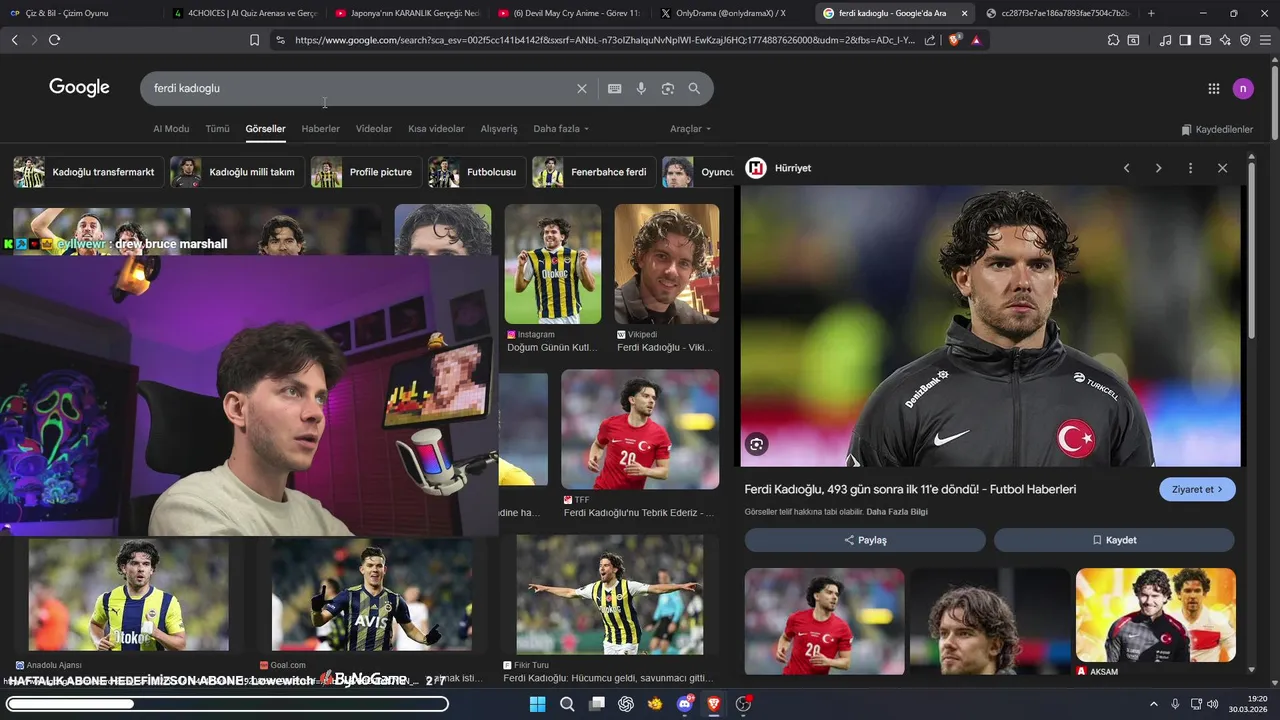Close the Hürriyet image preview panel
The image size is (1280, 720).
point(1222,168)
